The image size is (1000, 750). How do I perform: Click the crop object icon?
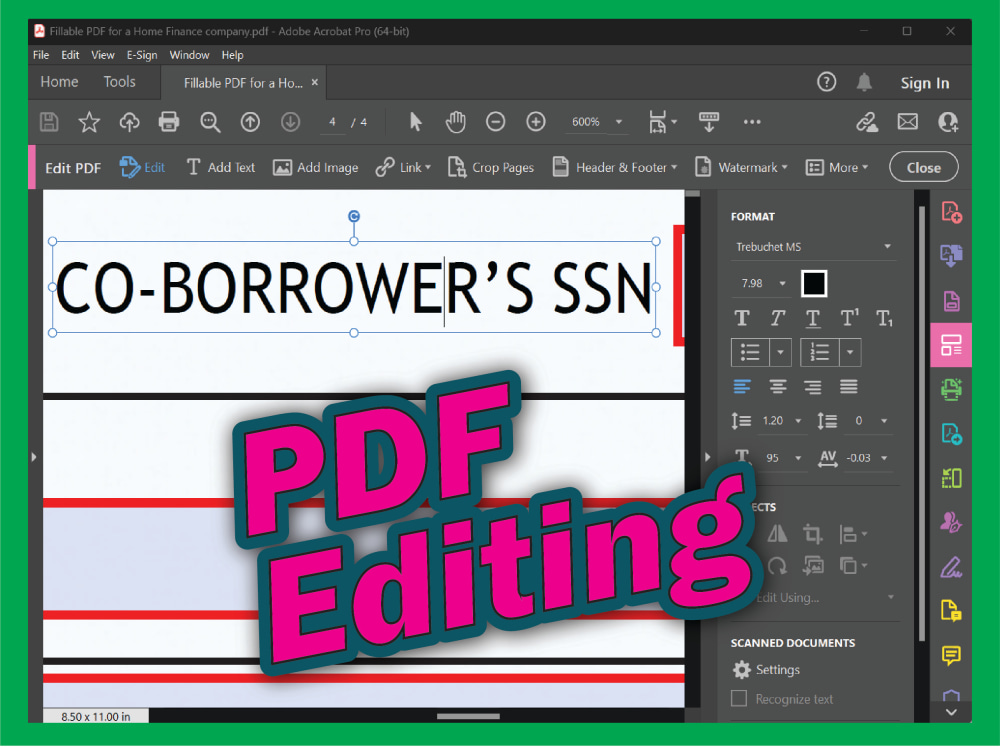click(812, 533)
